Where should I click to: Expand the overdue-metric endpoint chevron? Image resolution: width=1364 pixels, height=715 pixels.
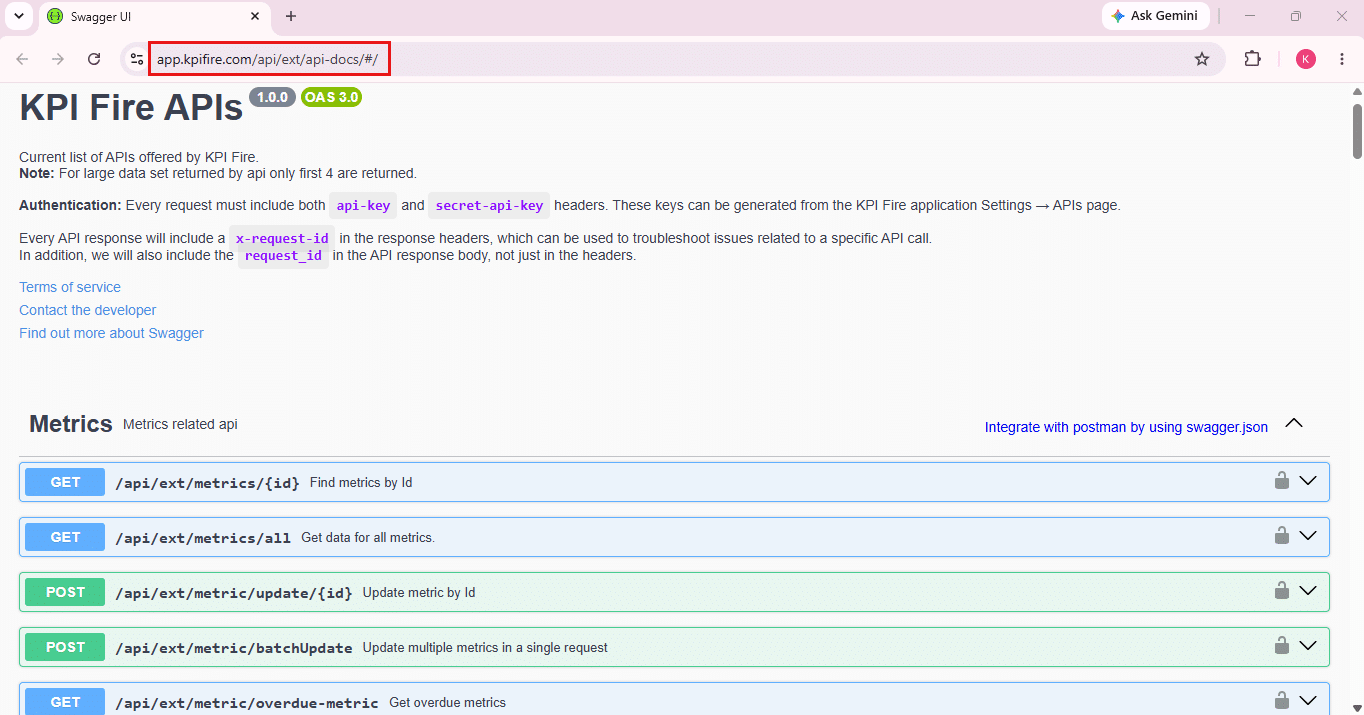1308,701
